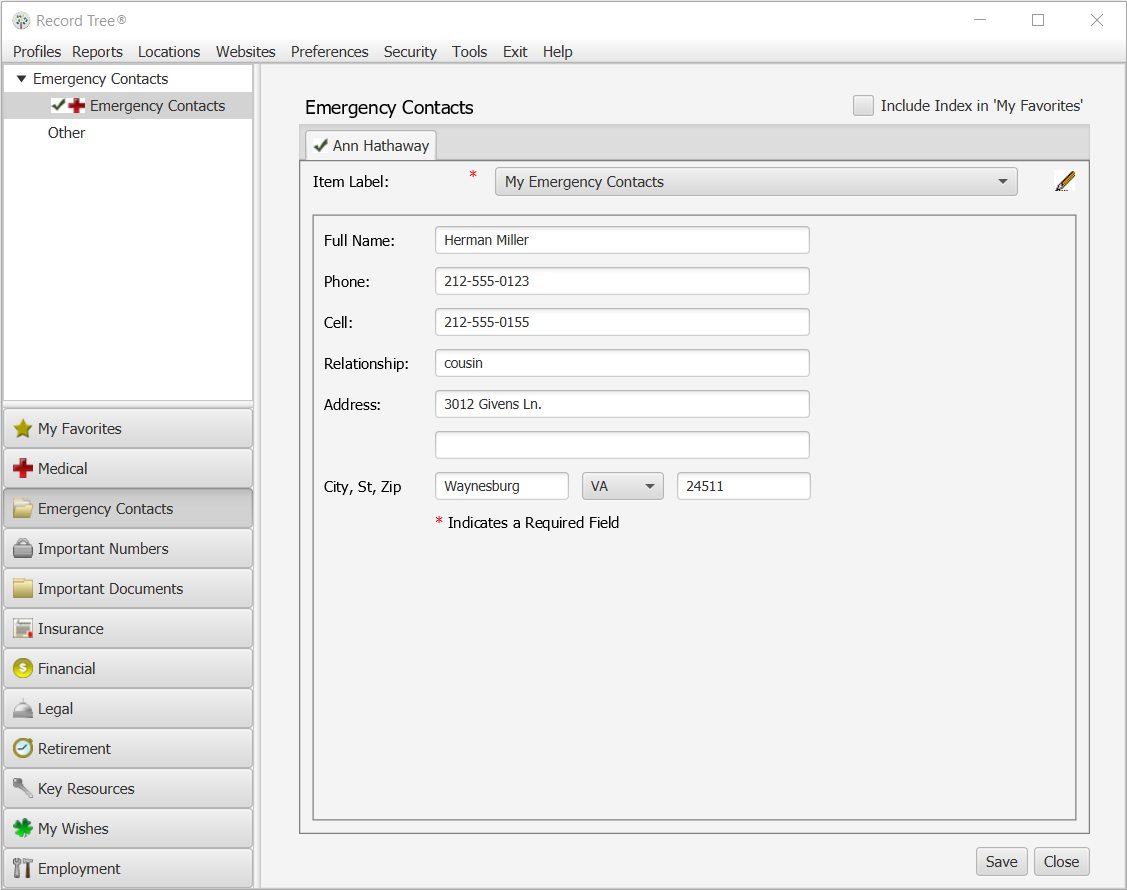The width and height of the screenshot is (1127, 890).
Task: Click the checkmark on Ann Hathaway tab
Action: pyautogui.click(x=320, y=144)
